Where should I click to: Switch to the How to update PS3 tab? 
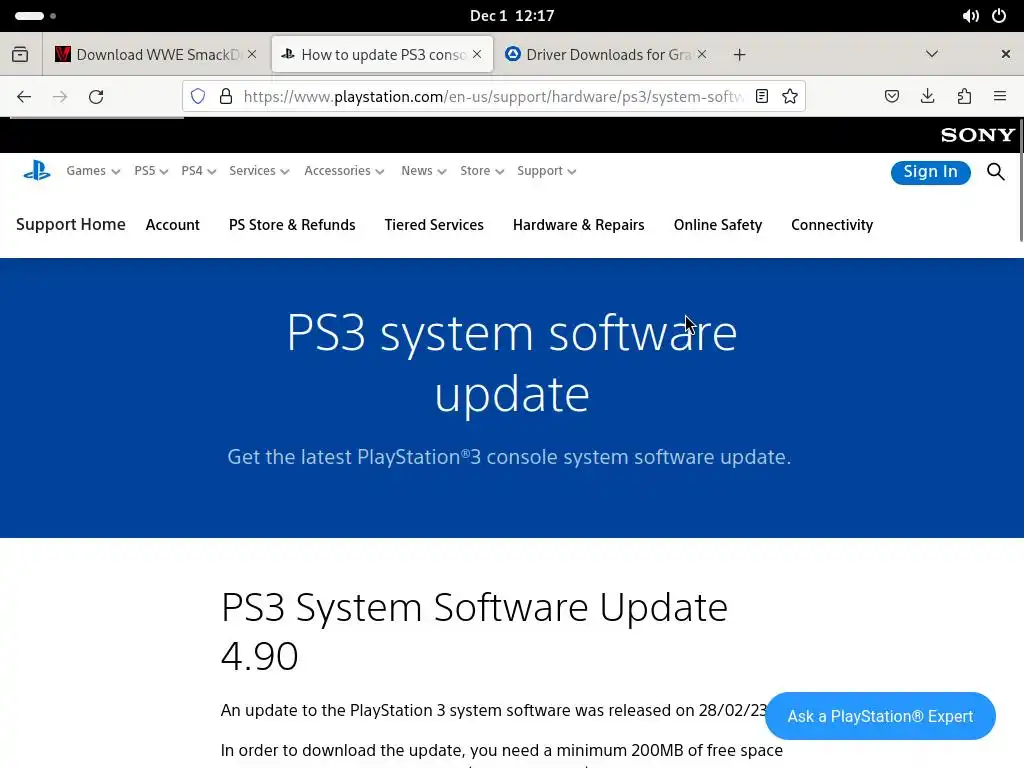tap(382, 54)
